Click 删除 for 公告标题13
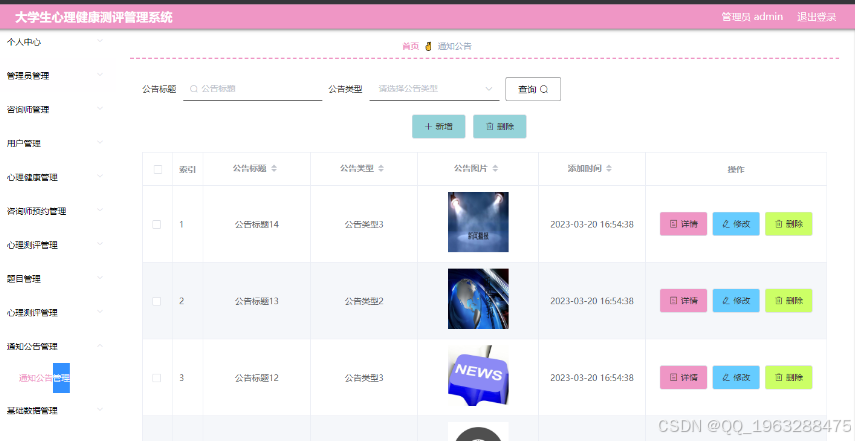This screenshot has width=855, height=441. 788,300
